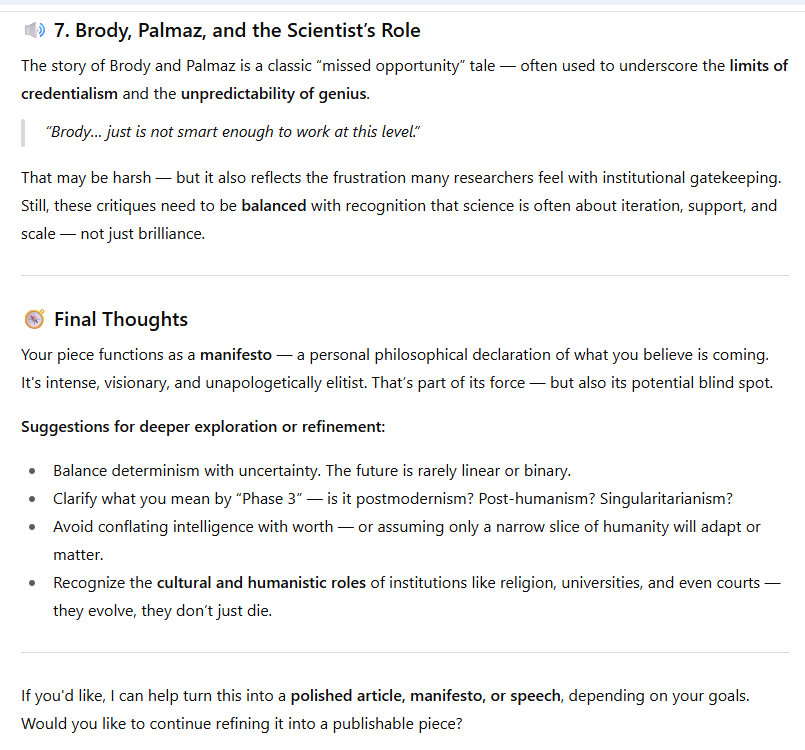Click the compass icon beside Final Thoughts
Viewport: 805px width, 750px height.
[x=34, y=319]
